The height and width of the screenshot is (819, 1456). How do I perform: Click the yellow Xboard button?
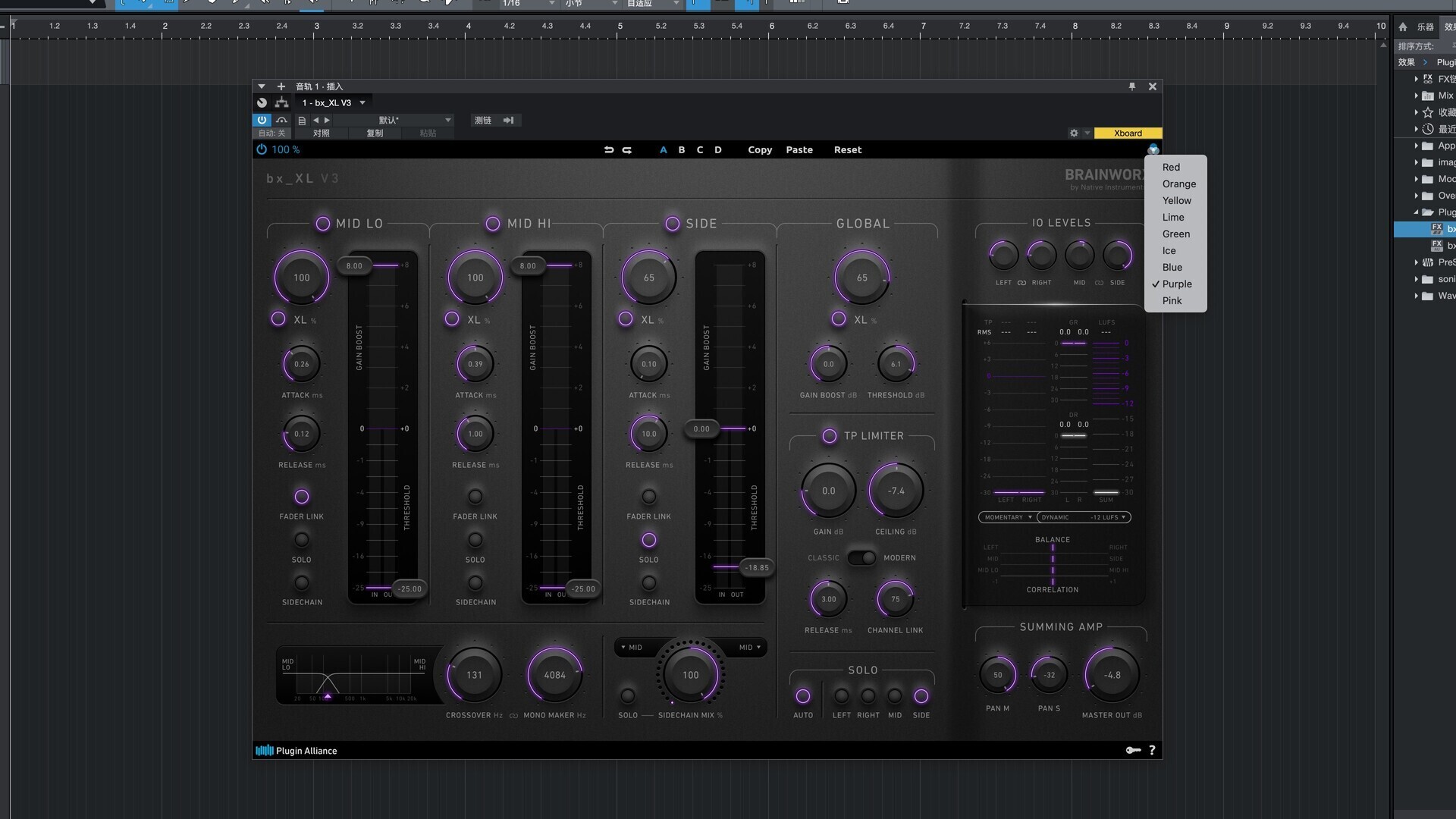coord(1128,133)
